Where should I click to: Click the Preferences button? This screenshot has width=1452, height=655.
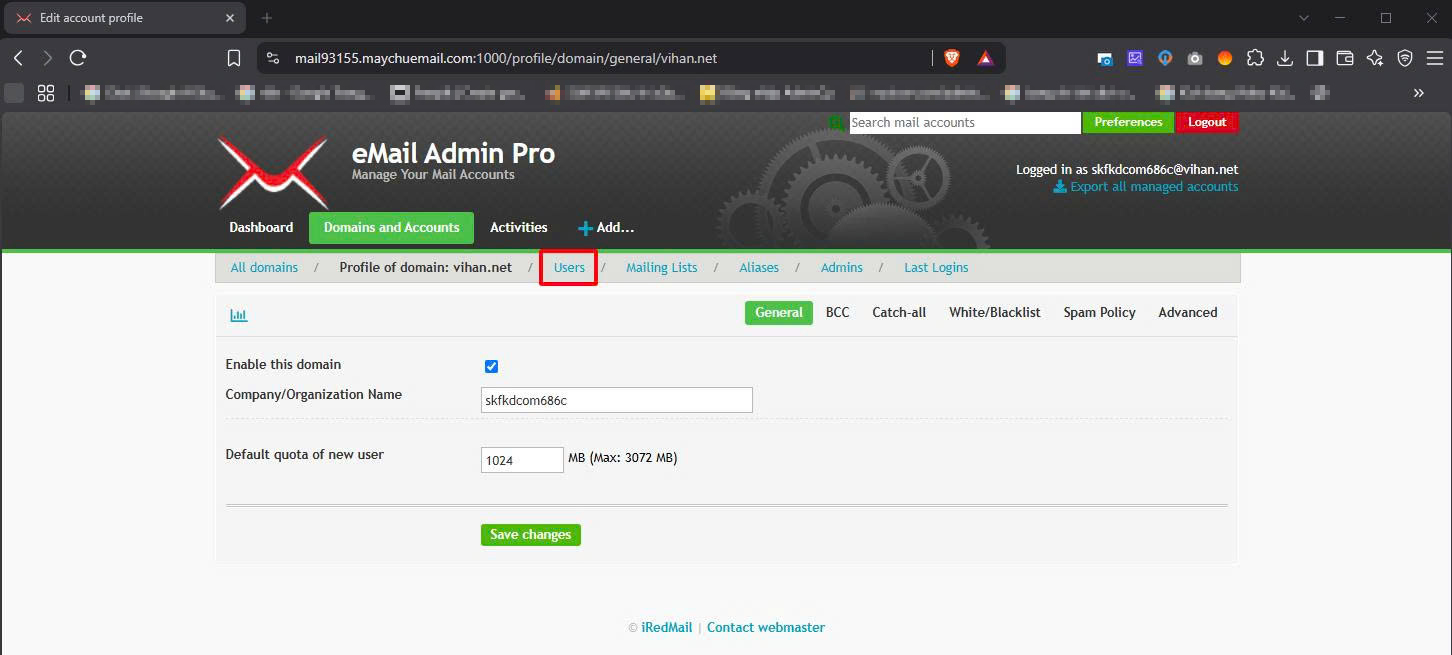click(1128, 122)
